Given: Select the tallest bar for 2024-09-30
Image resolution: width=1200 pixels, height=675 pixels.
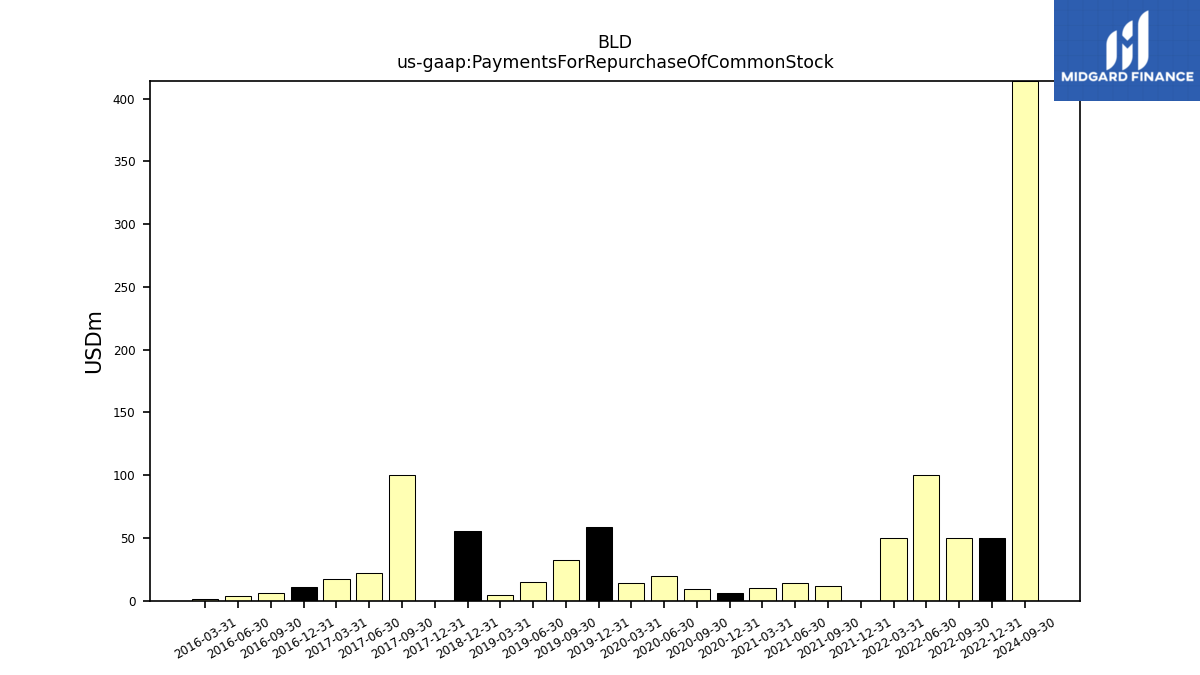Looking at the screenshot, I should (x=1025, y=341).
